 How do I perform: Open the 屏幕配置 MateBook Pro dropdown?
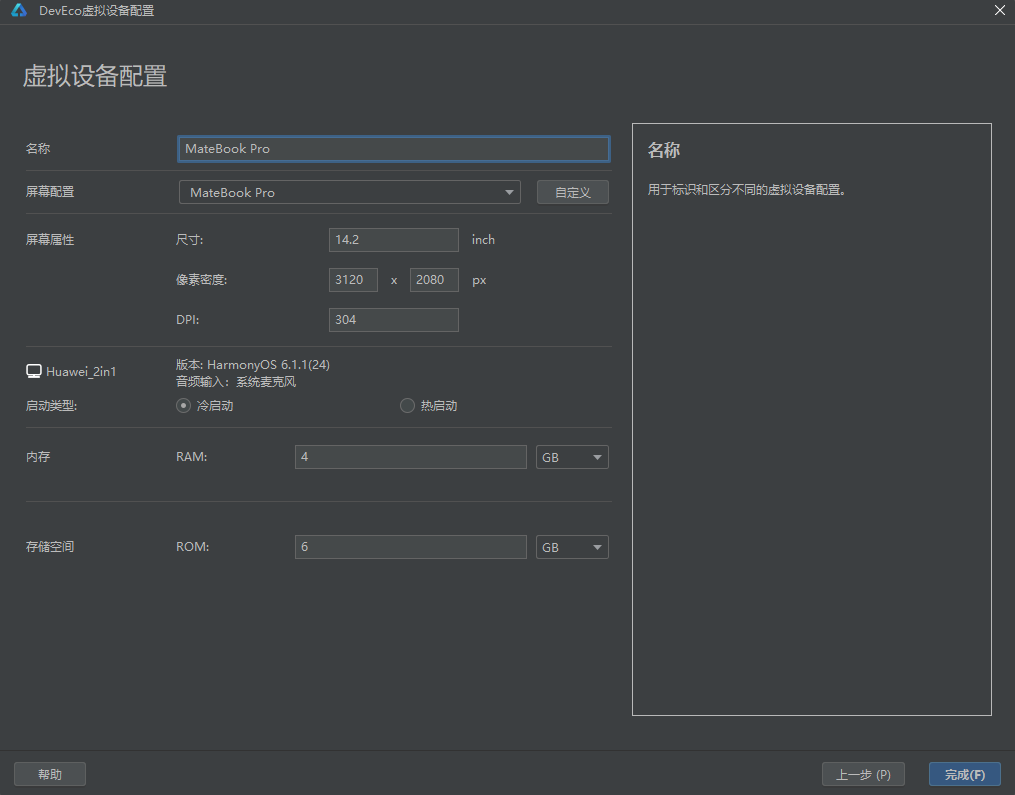click(350, 192)
